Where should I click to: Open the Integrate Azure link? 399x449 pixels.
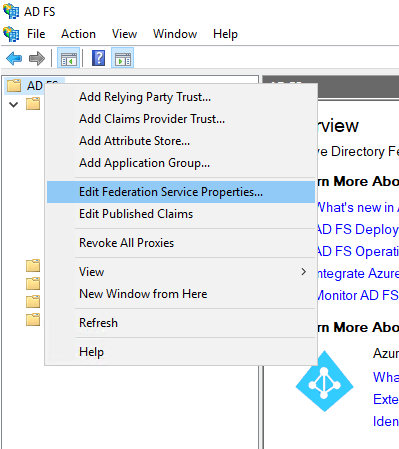358,274
